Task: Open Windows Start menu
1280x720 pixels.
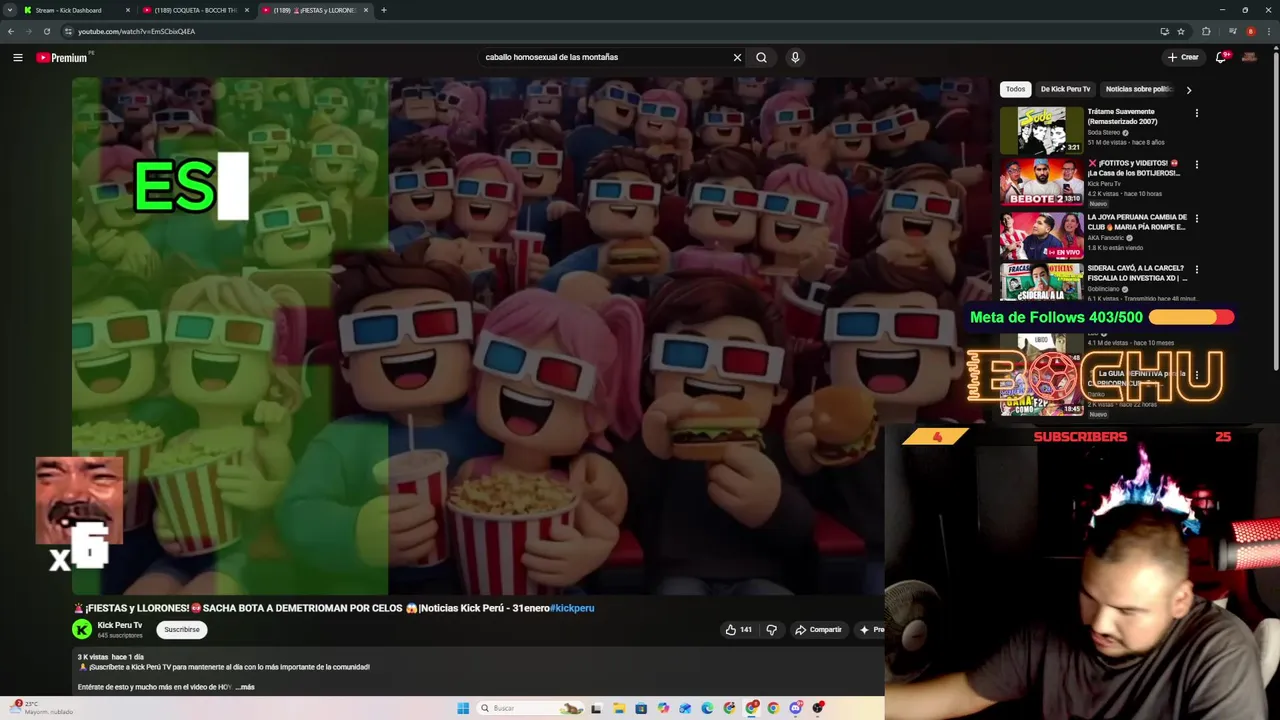Action: (x=463, y=708)
